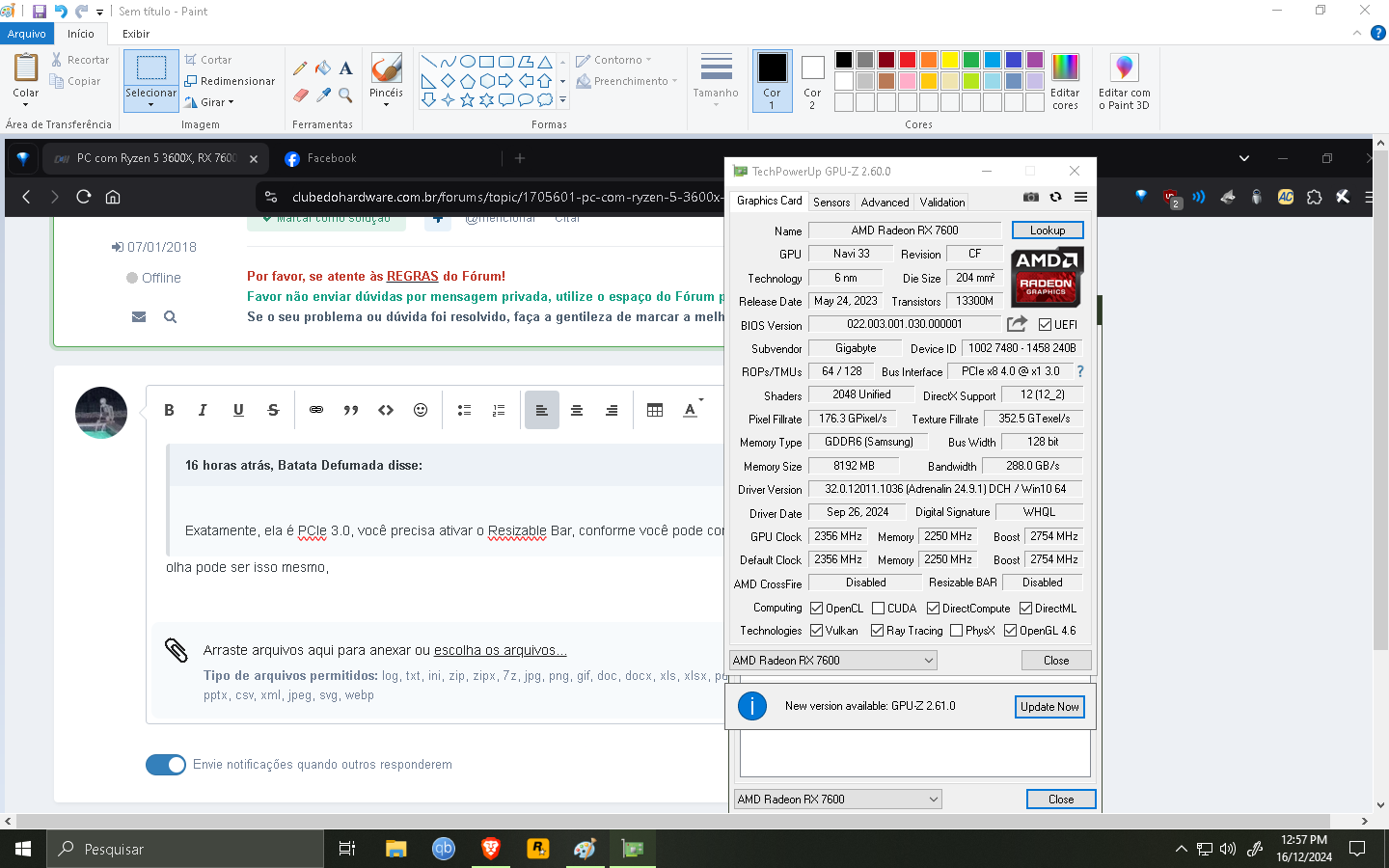Select the Magnifier tool in Paint

[x=345, y=95]
